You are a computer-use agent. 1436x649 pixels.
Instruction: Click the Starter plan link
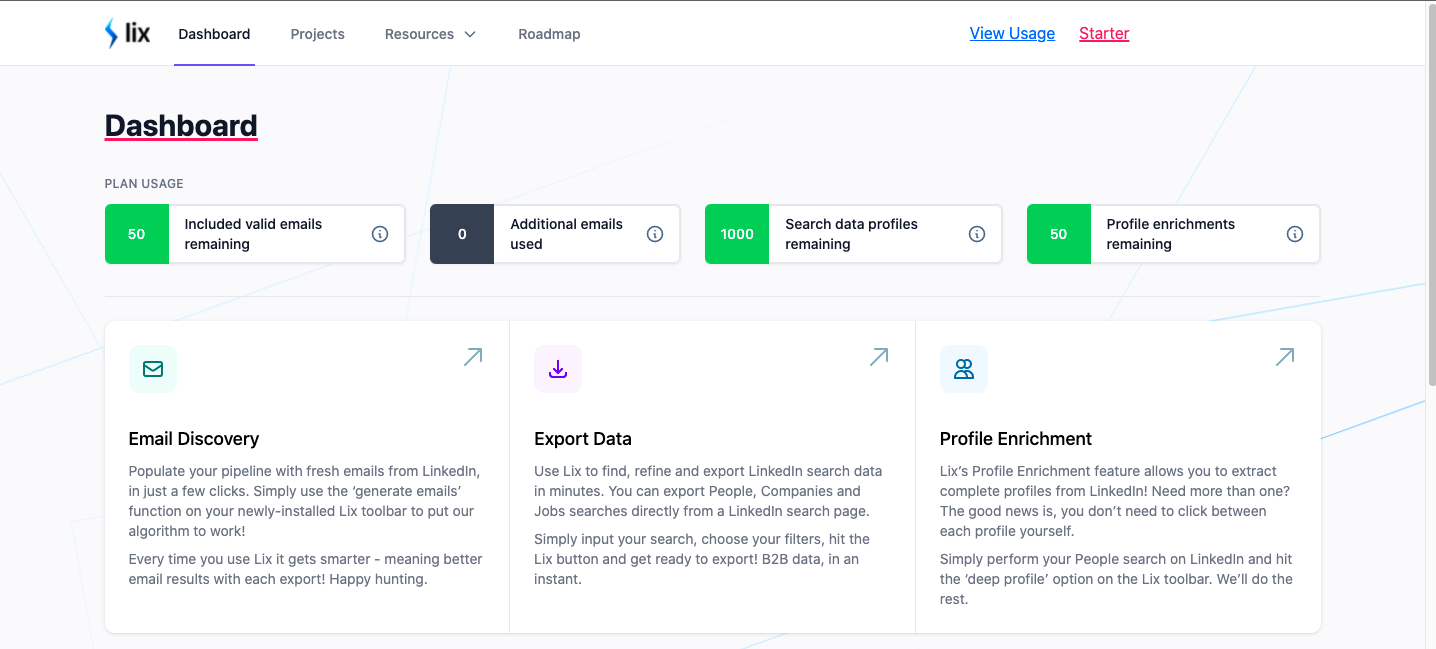[1104, 34]
